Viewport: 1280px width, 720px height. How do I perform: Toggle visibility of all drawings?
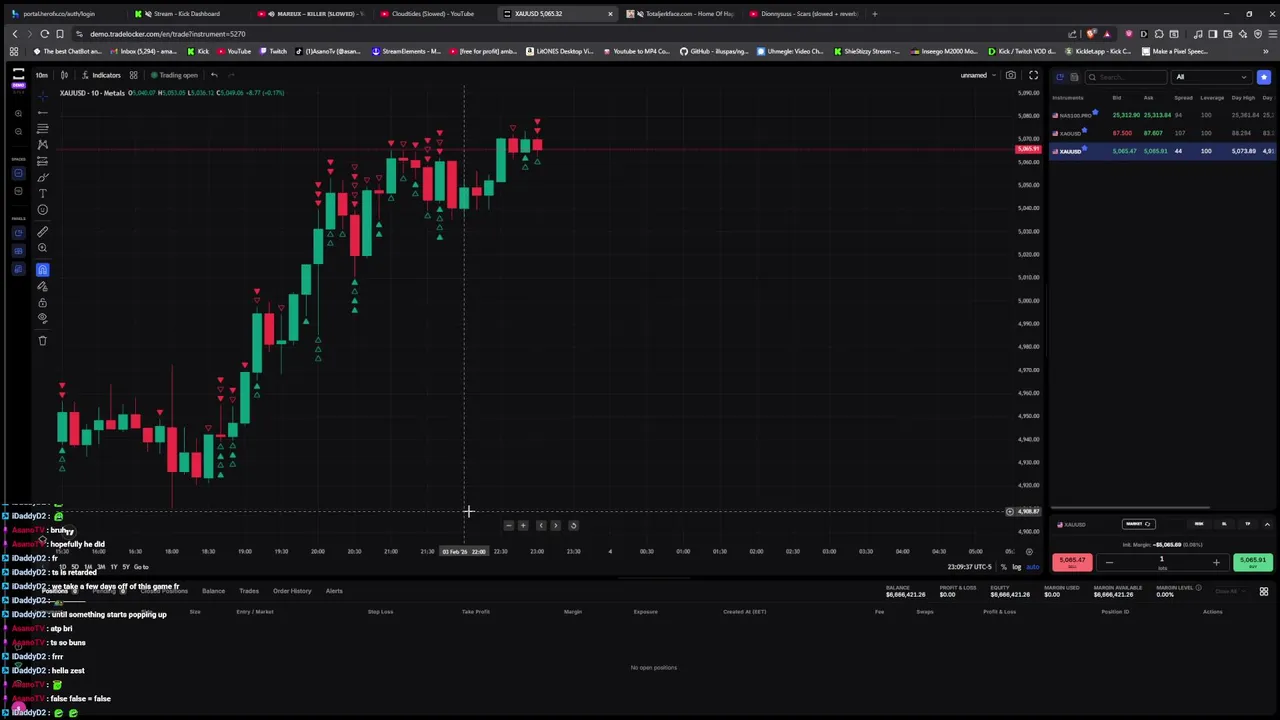(x=42, y=318)
